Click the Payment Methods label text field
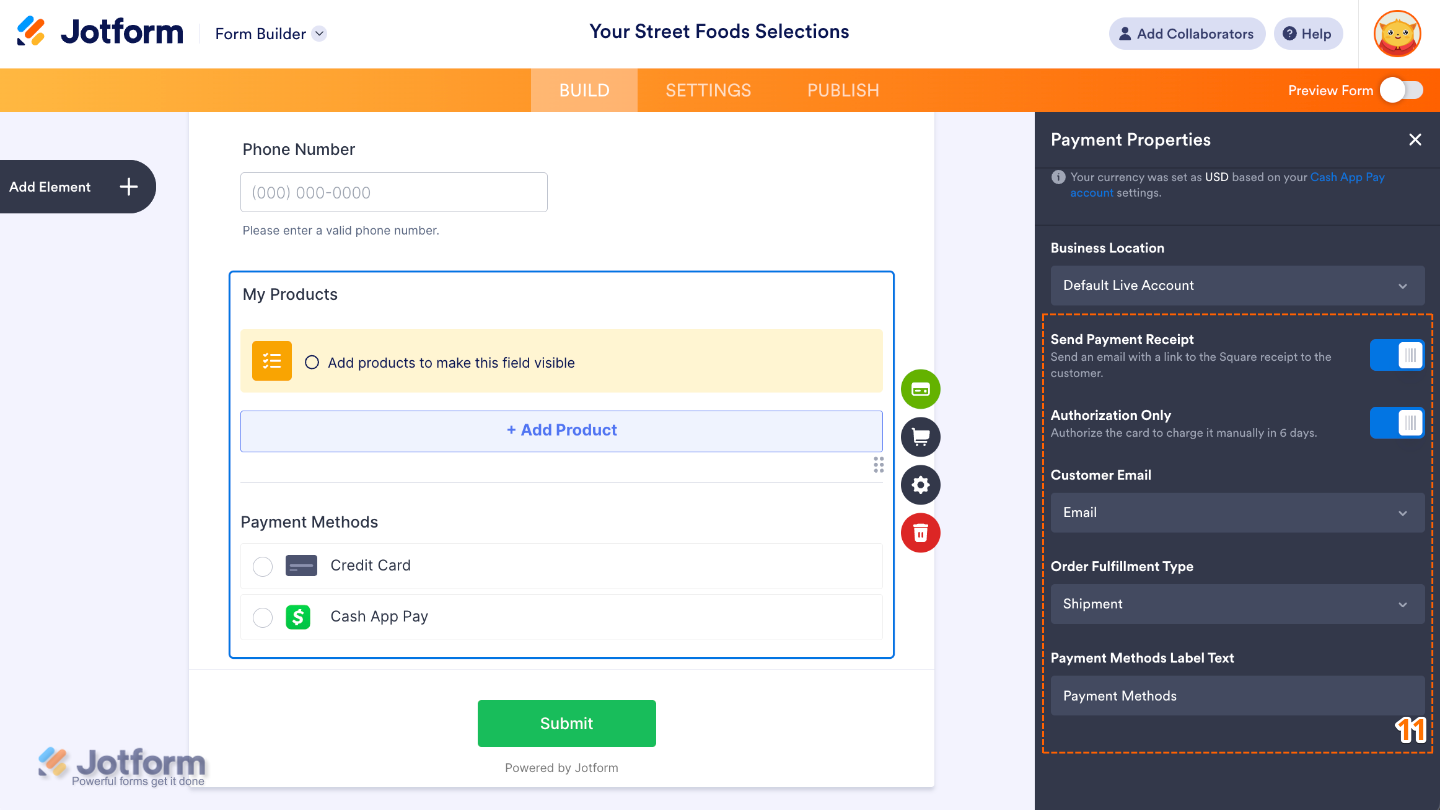Screen dimensions: 1440x810 click(1237, 696)
